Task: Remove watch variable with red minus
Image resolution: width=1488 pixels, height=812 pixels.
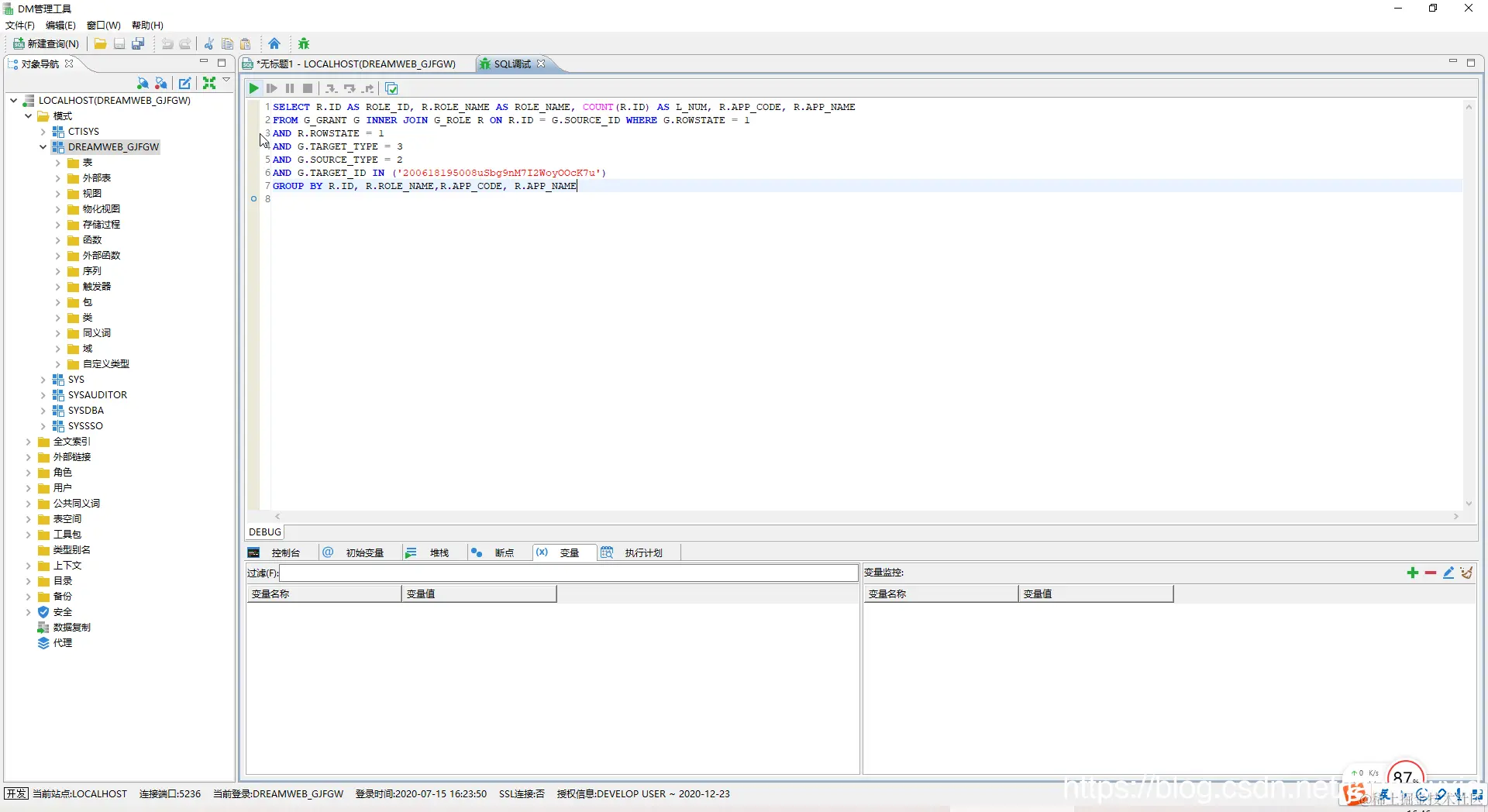Action: point(1431,573)
